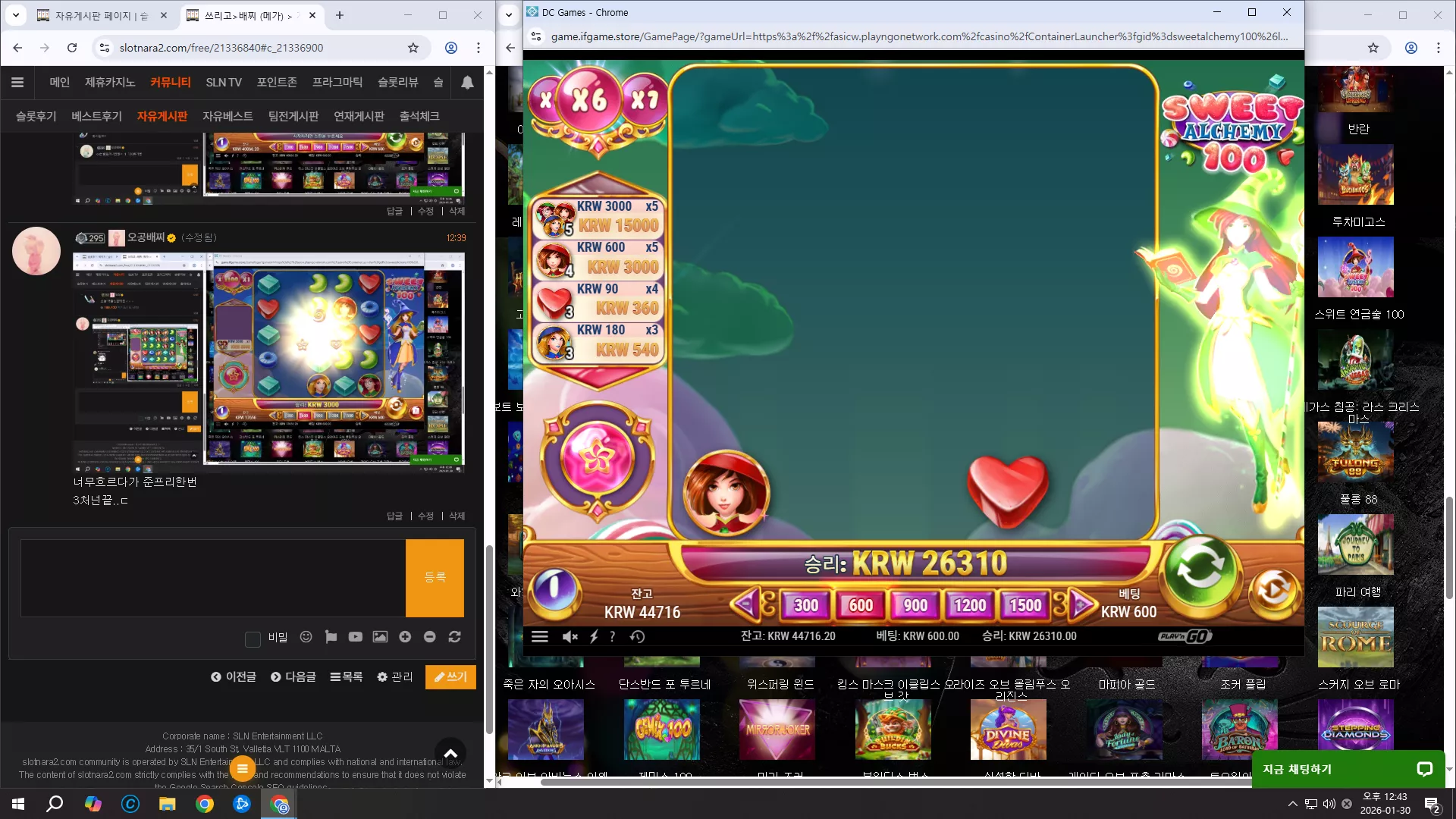Unmute the game sound icon
The image size is (1456, 819).
tap(570, 636)
